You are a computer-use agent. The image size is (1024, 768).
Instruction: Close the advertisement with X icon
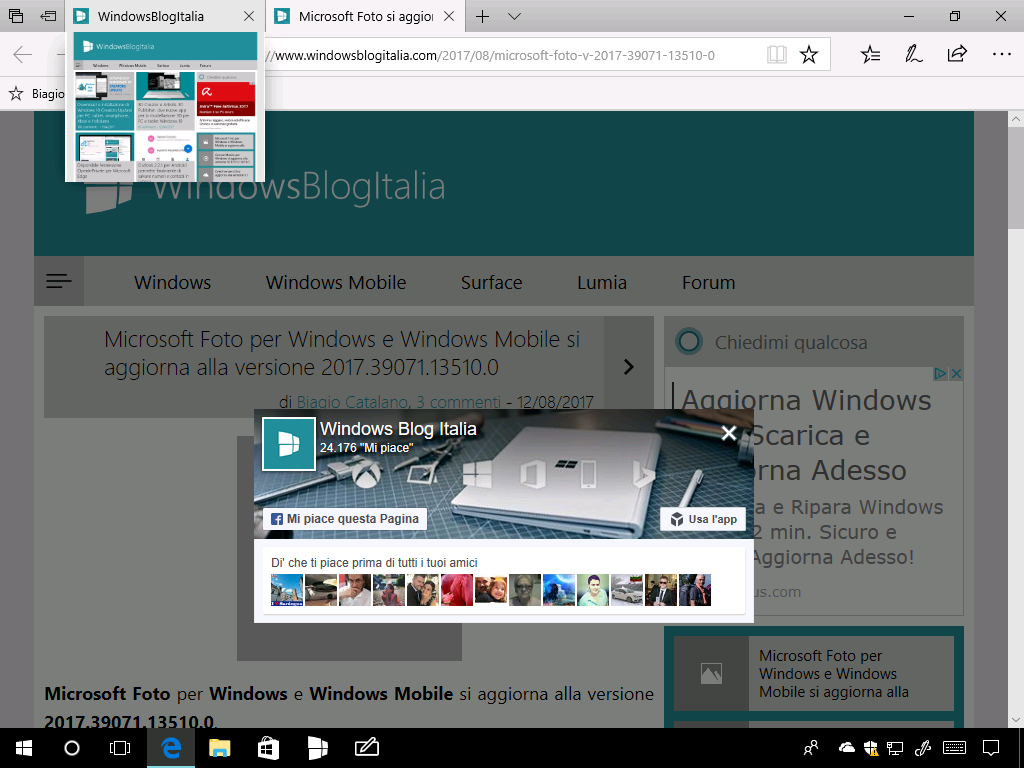pyautogui.click(x=955, y=374)
